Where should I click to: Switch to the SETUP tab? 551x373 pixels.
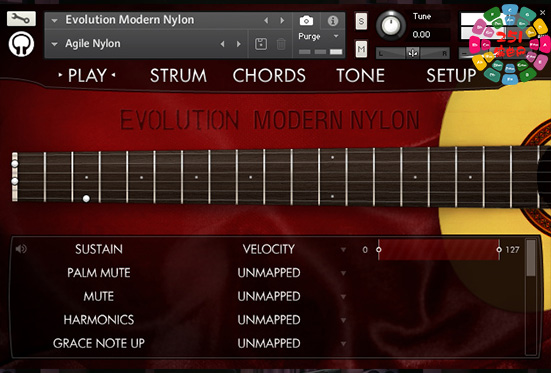[x=451, y=75]
